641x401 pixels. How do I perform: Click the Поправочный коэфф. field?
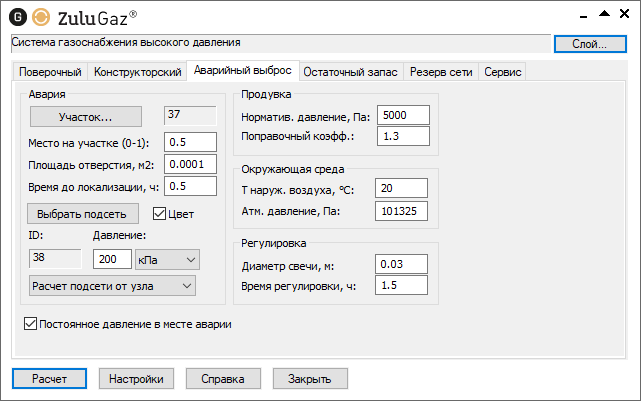(x=403, y=136)
